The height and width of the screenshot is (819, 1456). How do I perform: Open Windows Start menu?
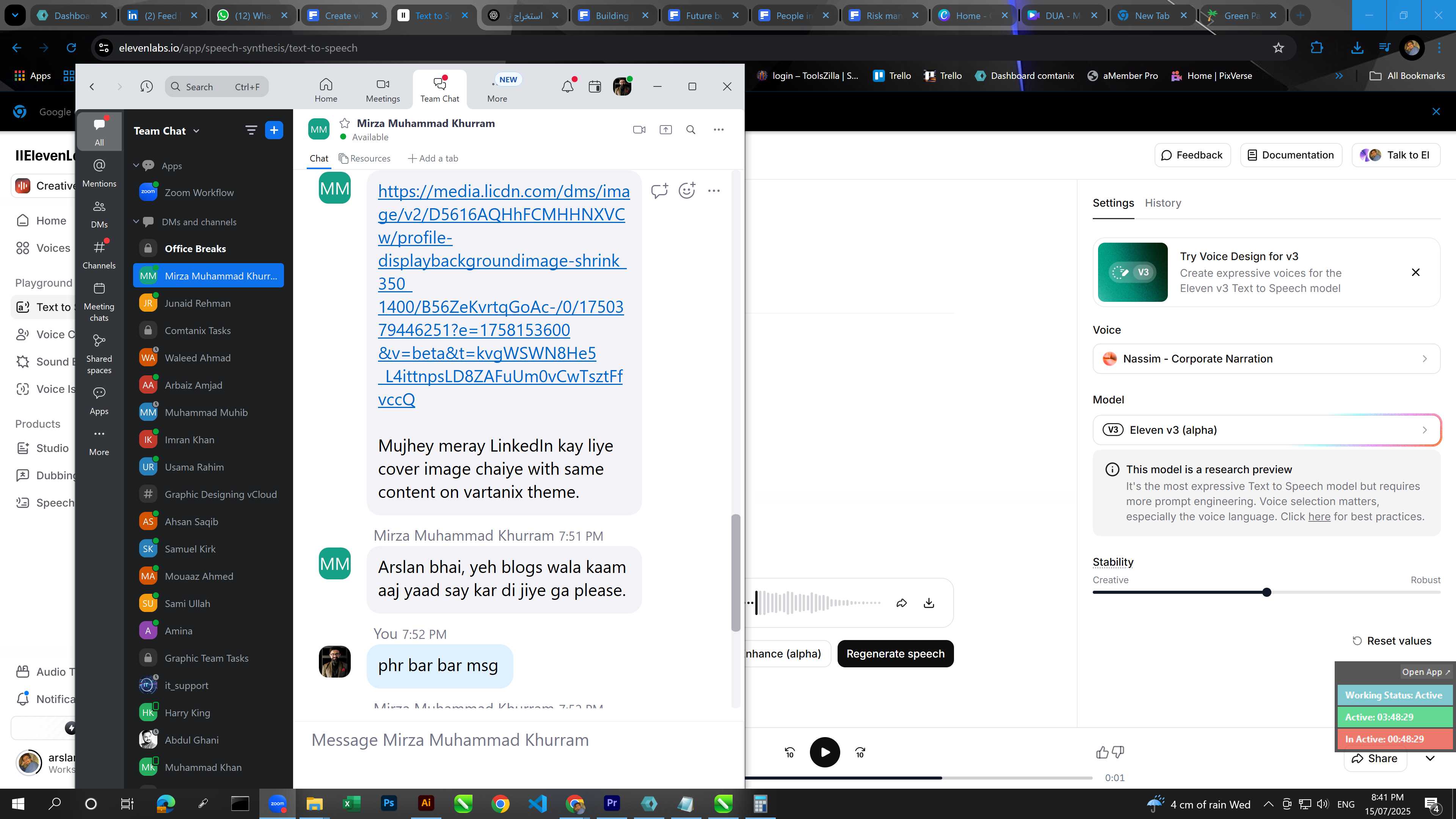pos(18,804)
